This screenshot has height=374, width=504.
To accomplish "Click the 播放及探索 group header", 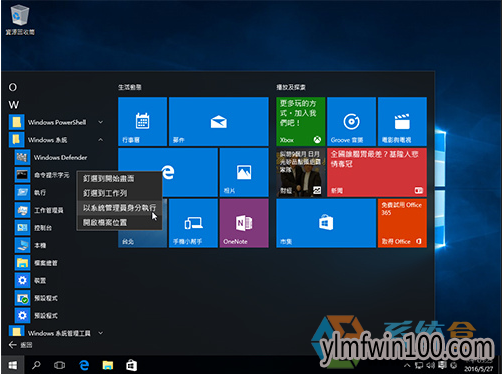I will 291,87.
